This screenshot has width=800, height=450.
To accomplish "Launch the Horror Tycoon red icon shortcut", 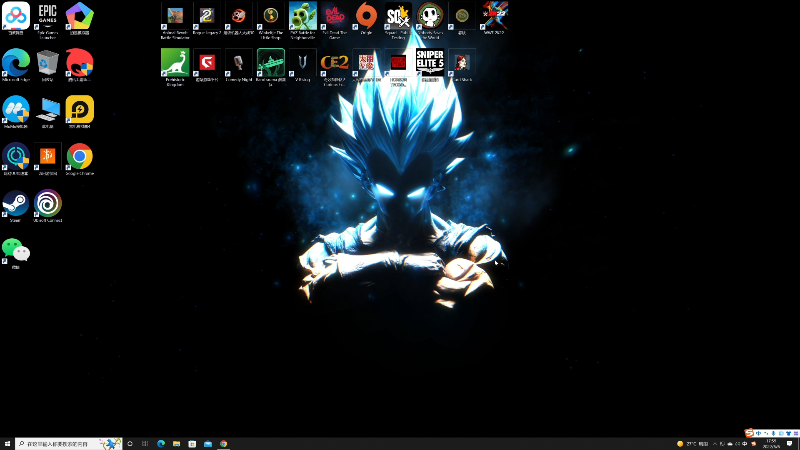I will tap(398, 67).
